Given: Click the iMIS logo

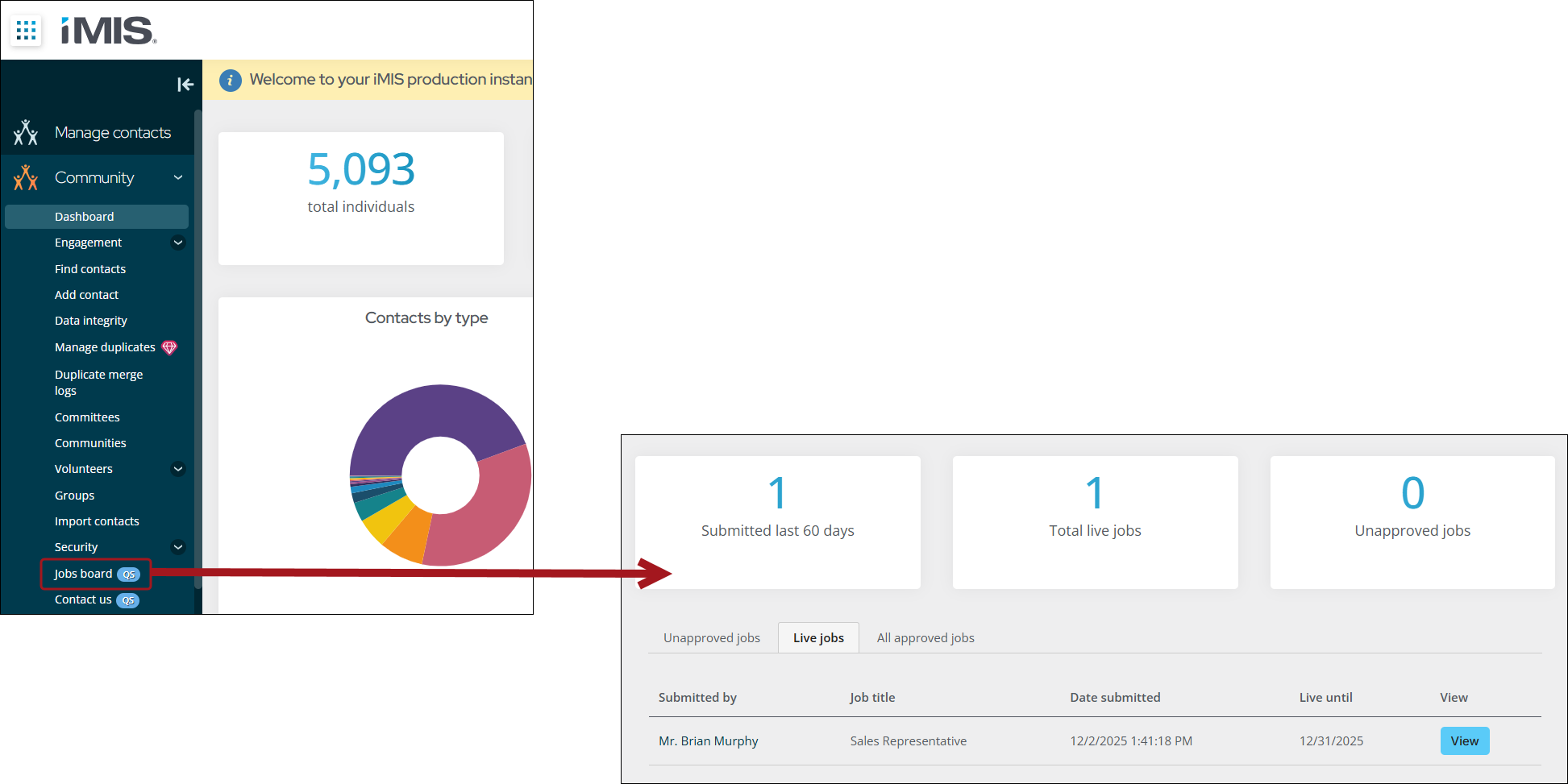Looking at the screenshot, I should 108,31.
